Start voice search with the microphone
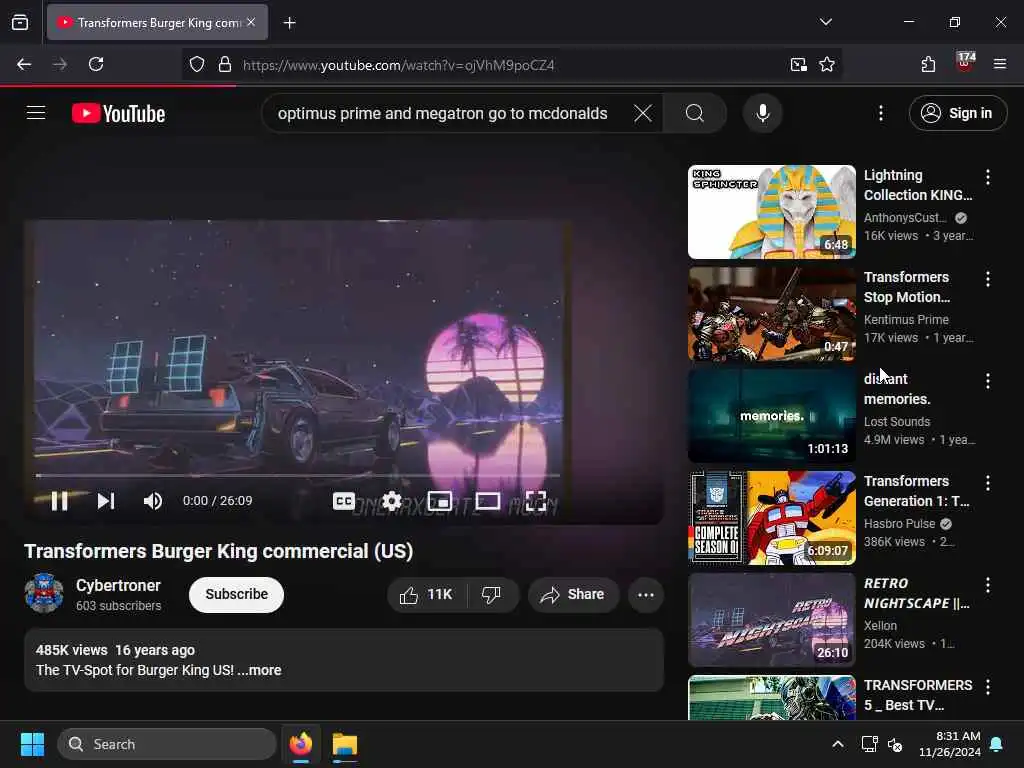Image resolution: width=1024 pixels, height=768 pixels. point(762,113)
